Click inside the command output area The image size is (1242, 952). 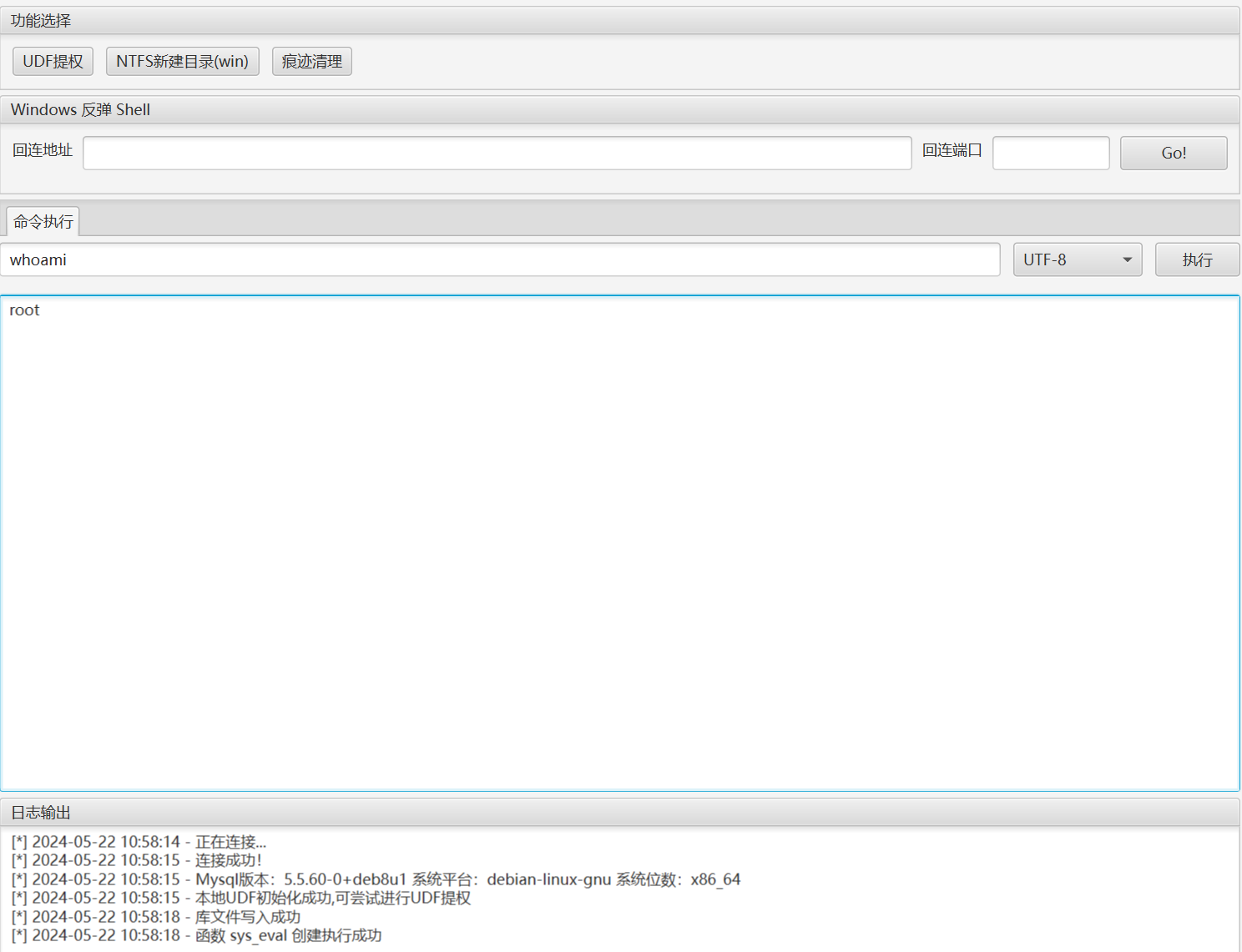click(619, 542)
